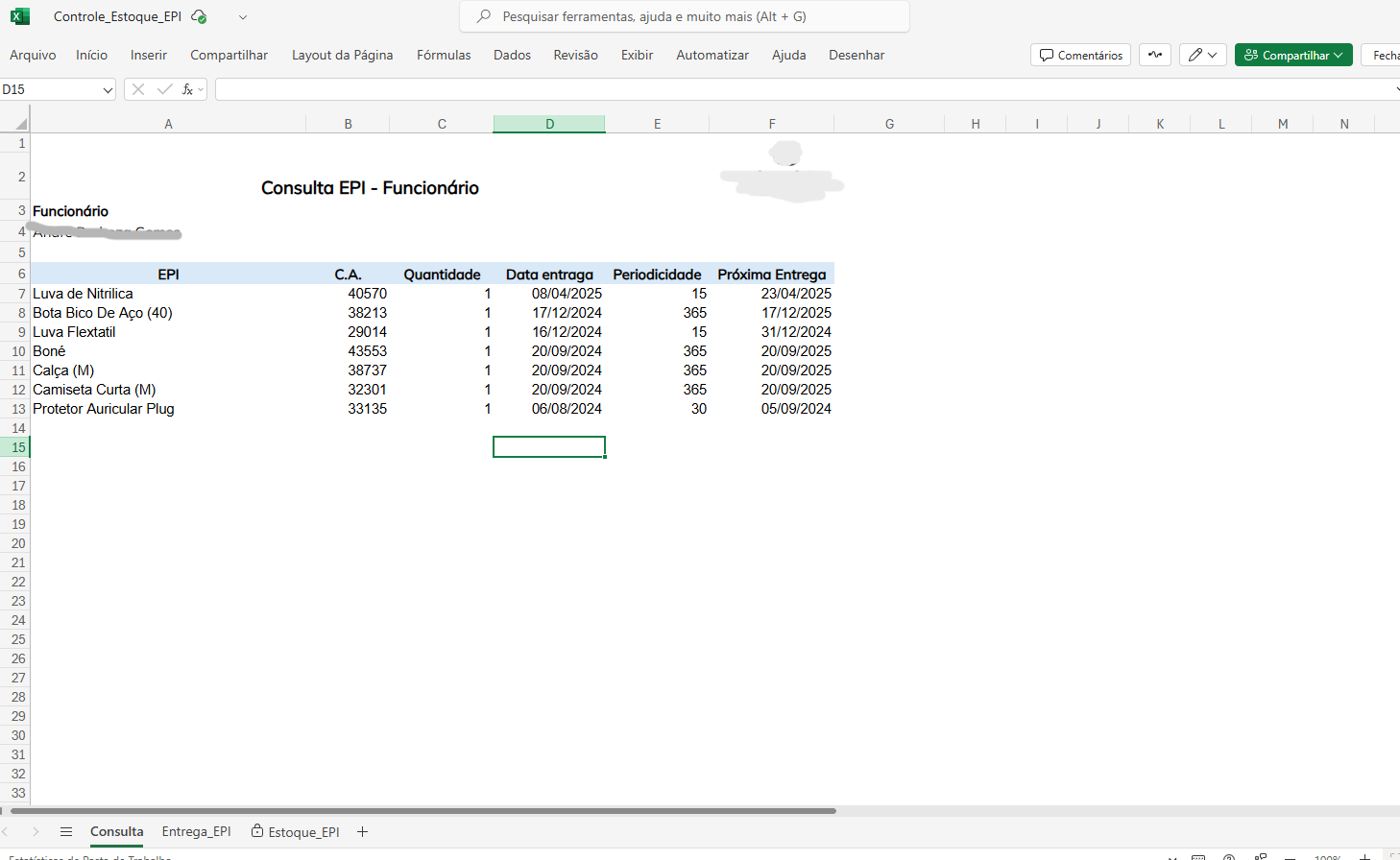1400x860 pixels.
Task: Expand the Name Box dropdown arrow
Action: 108,89
